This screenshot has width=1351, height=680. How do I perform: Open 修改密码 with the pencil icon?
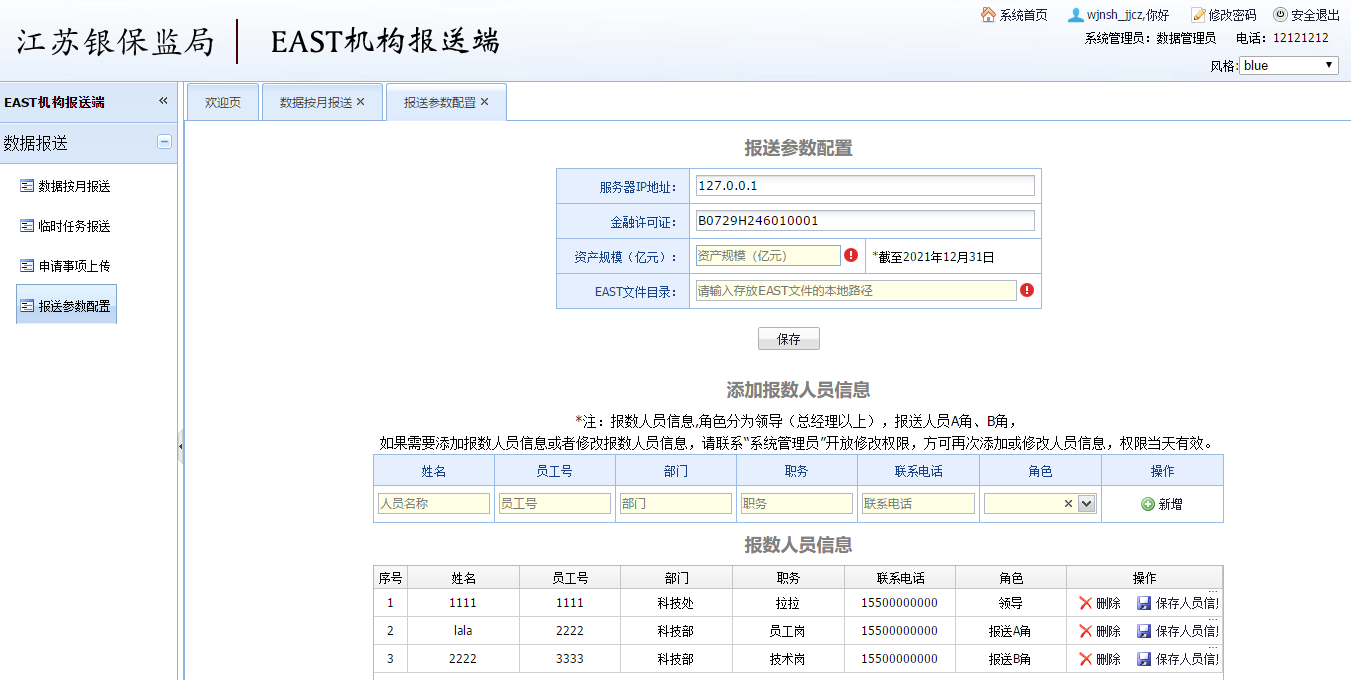pyautogui.click(x=1198, y=15)
